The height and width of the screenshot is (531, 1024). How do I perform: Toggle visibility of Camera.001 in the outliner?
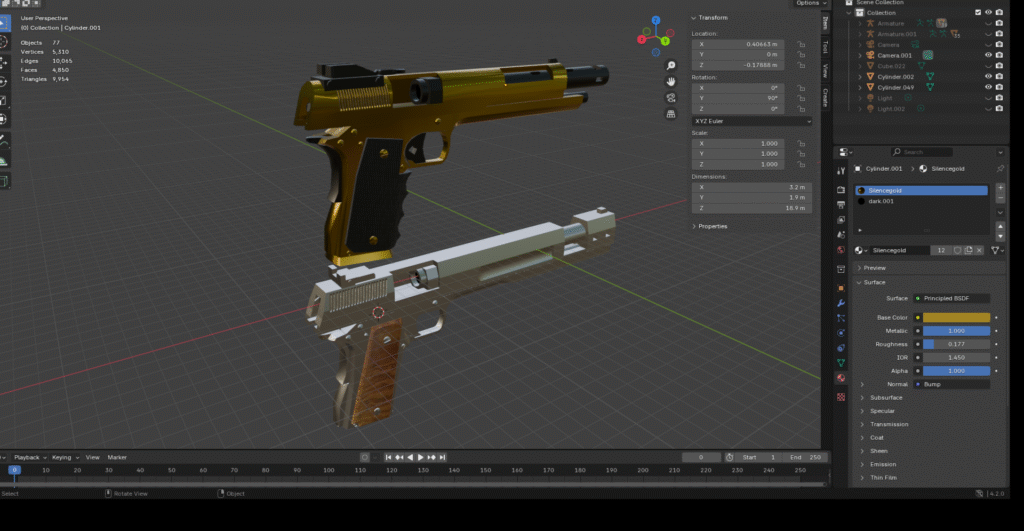pyautogui.click(x=987, y=55)
